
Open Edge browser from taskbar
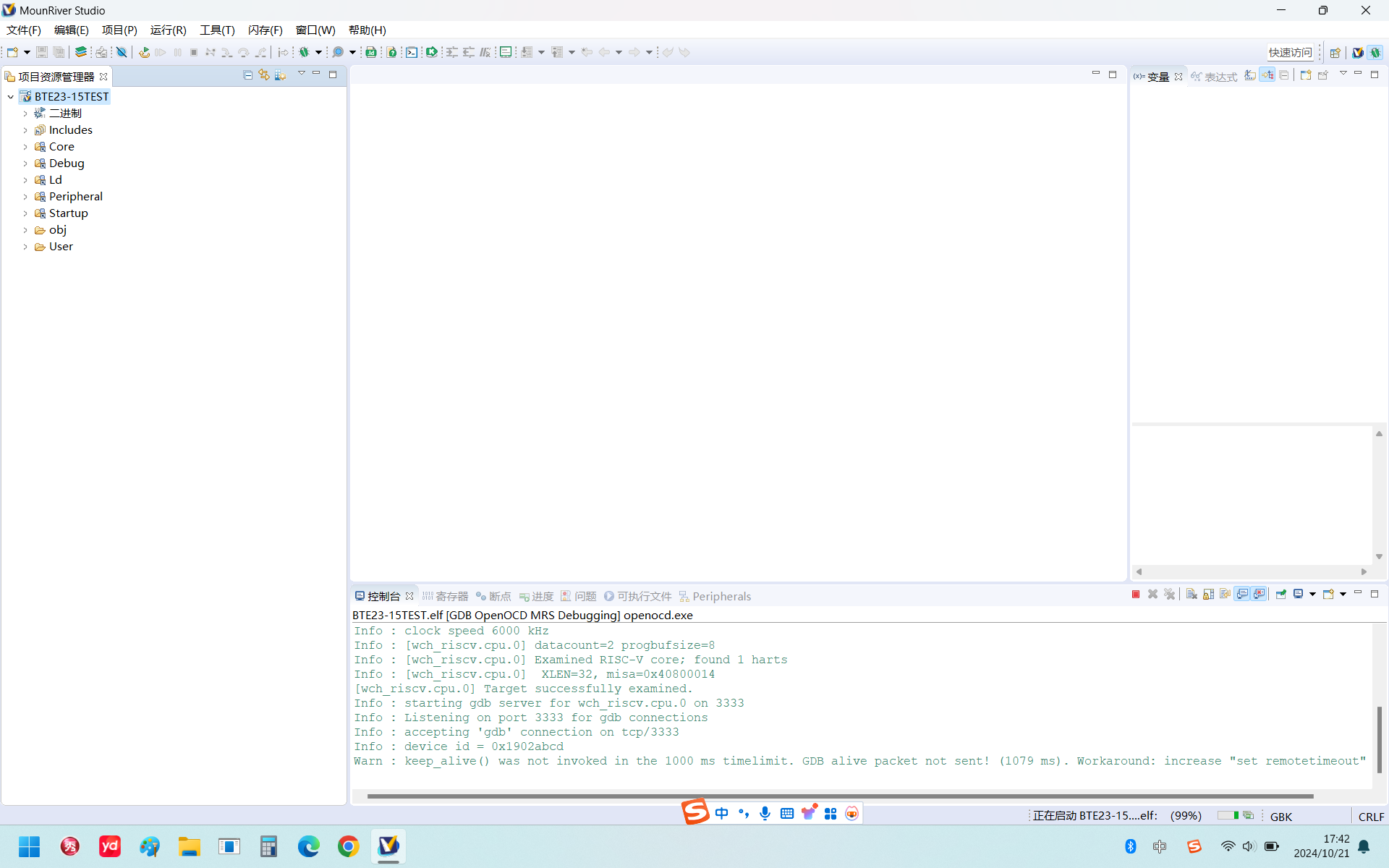coord(309,846)
